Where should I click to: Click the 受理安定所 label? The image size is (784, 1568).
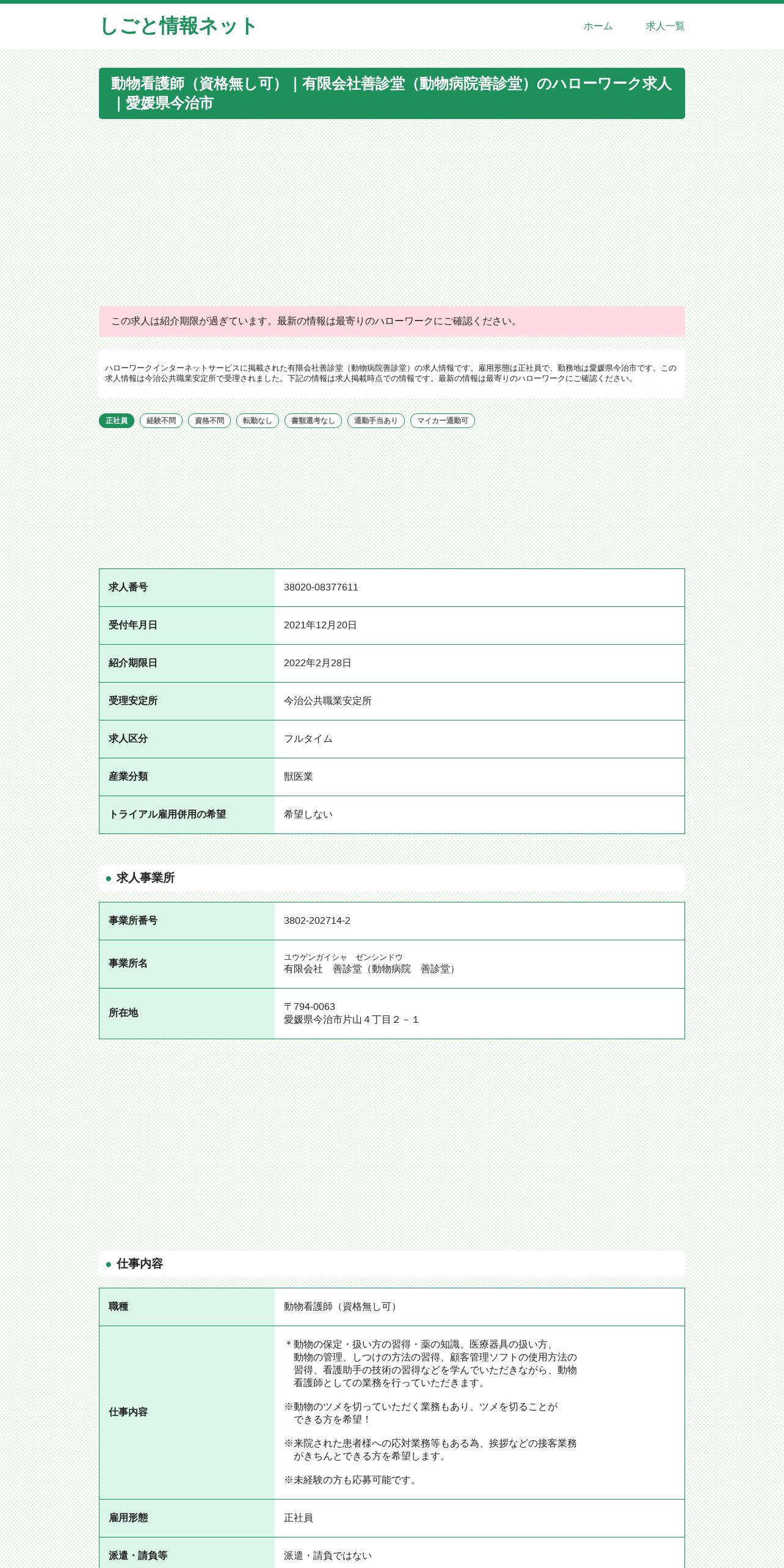(x=133, y=701)
